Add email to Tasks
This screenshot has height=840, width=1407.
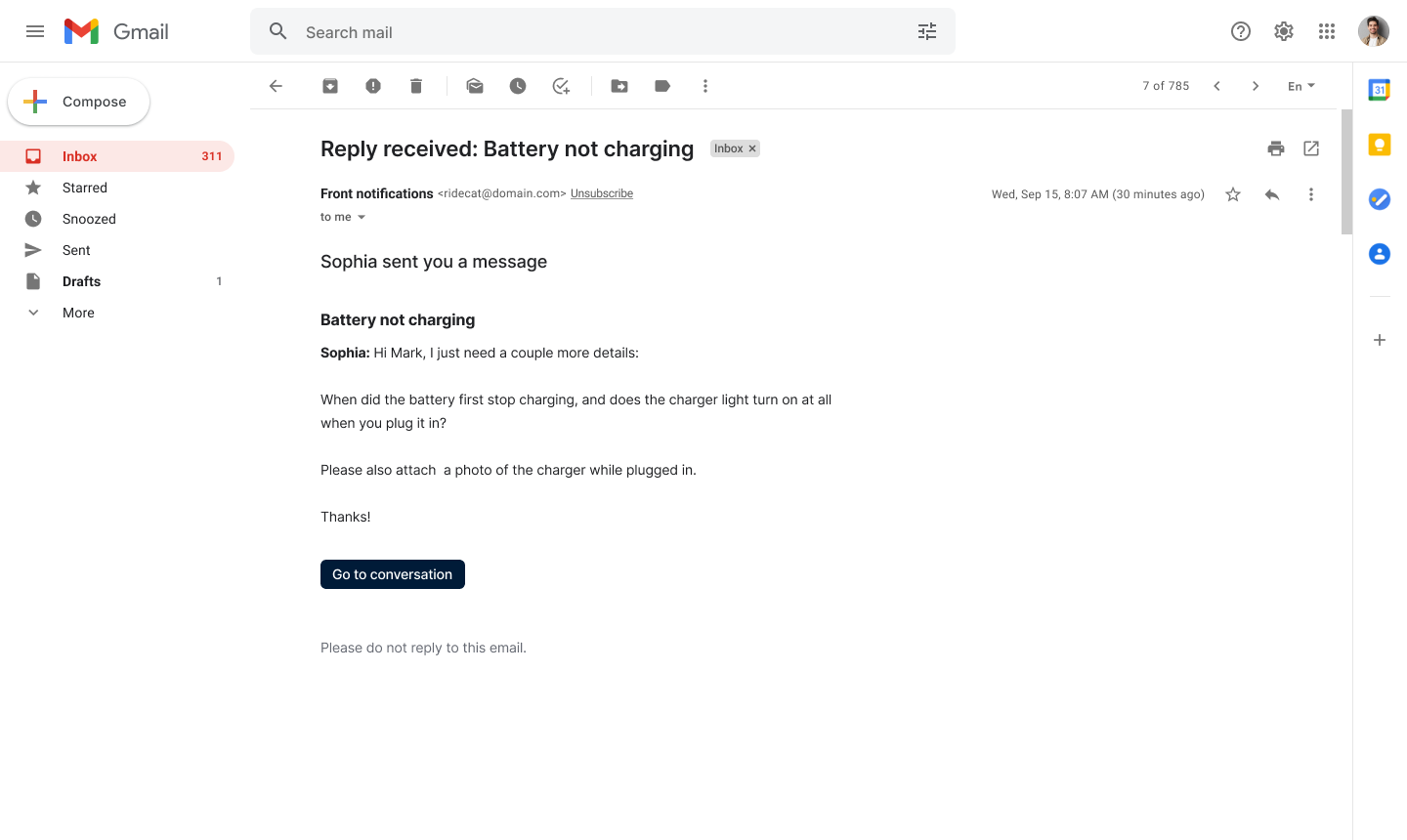coord(561,86)
